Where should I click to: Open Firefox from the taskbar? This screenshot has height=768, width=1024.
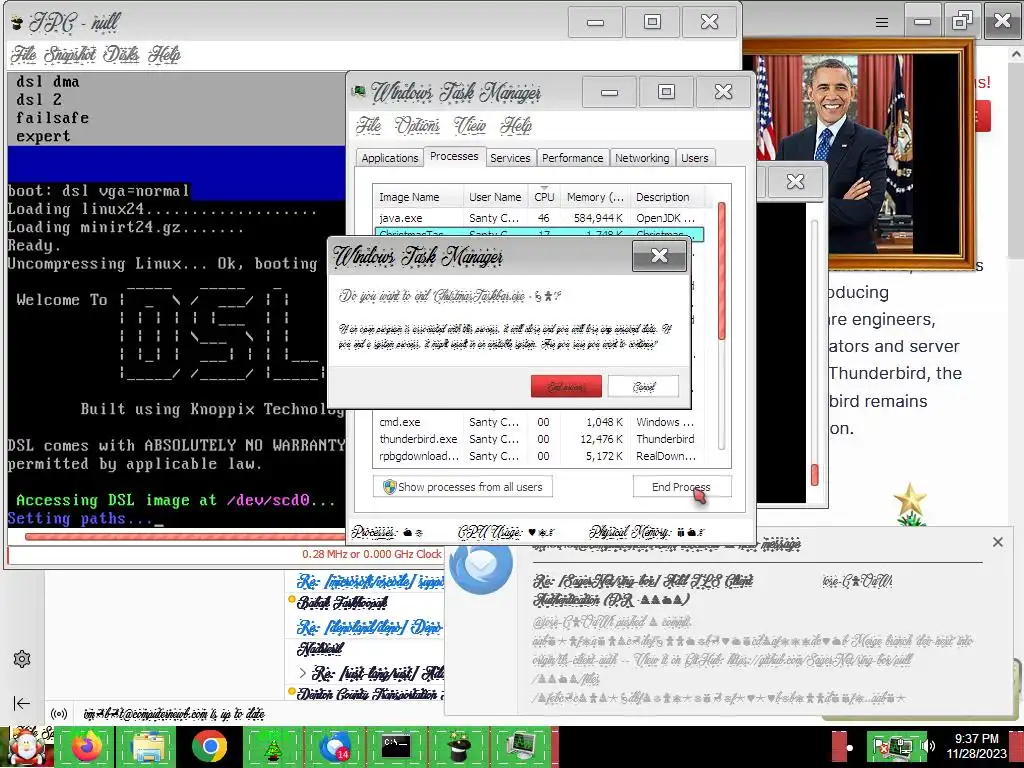coord(87,746)
